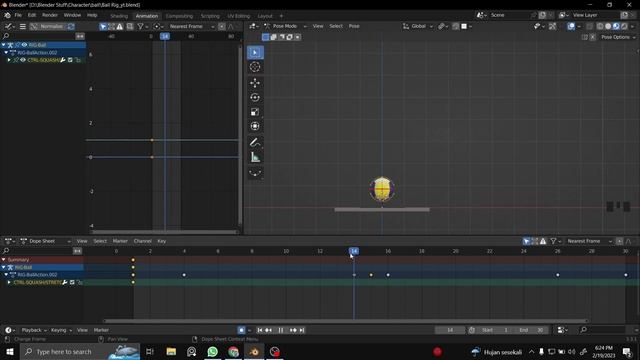The height and width of the screenshot is (360, 640).
Task: Open Pose Mode dropdown
Action: [x=285, y=26]
